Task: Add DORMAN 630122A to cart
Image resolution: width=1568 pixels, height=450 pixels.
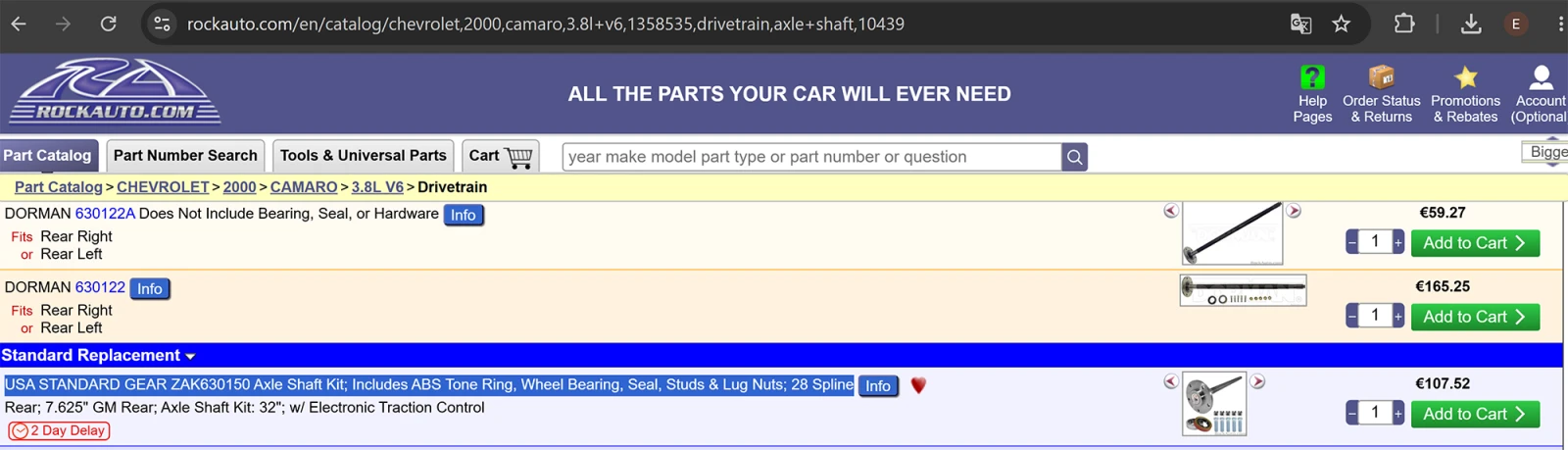Action: point(1475,243)
